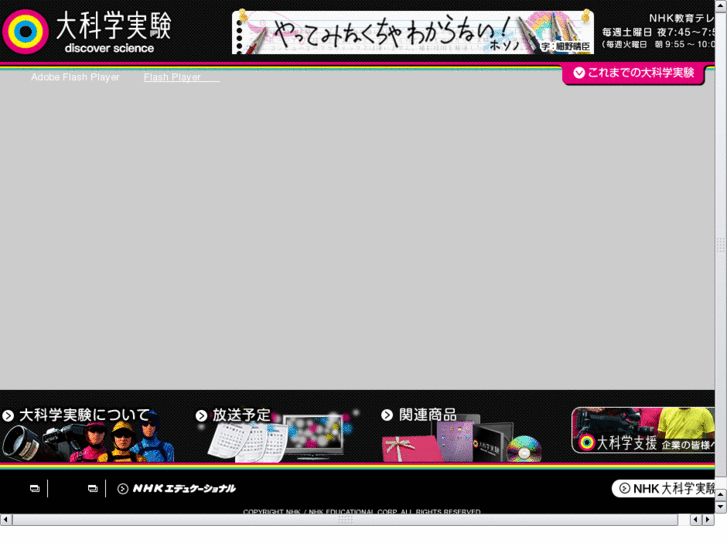The image size is (727, 545).
Task: Click vertical scrollbar top up arrow
Action: coord(721,5)
